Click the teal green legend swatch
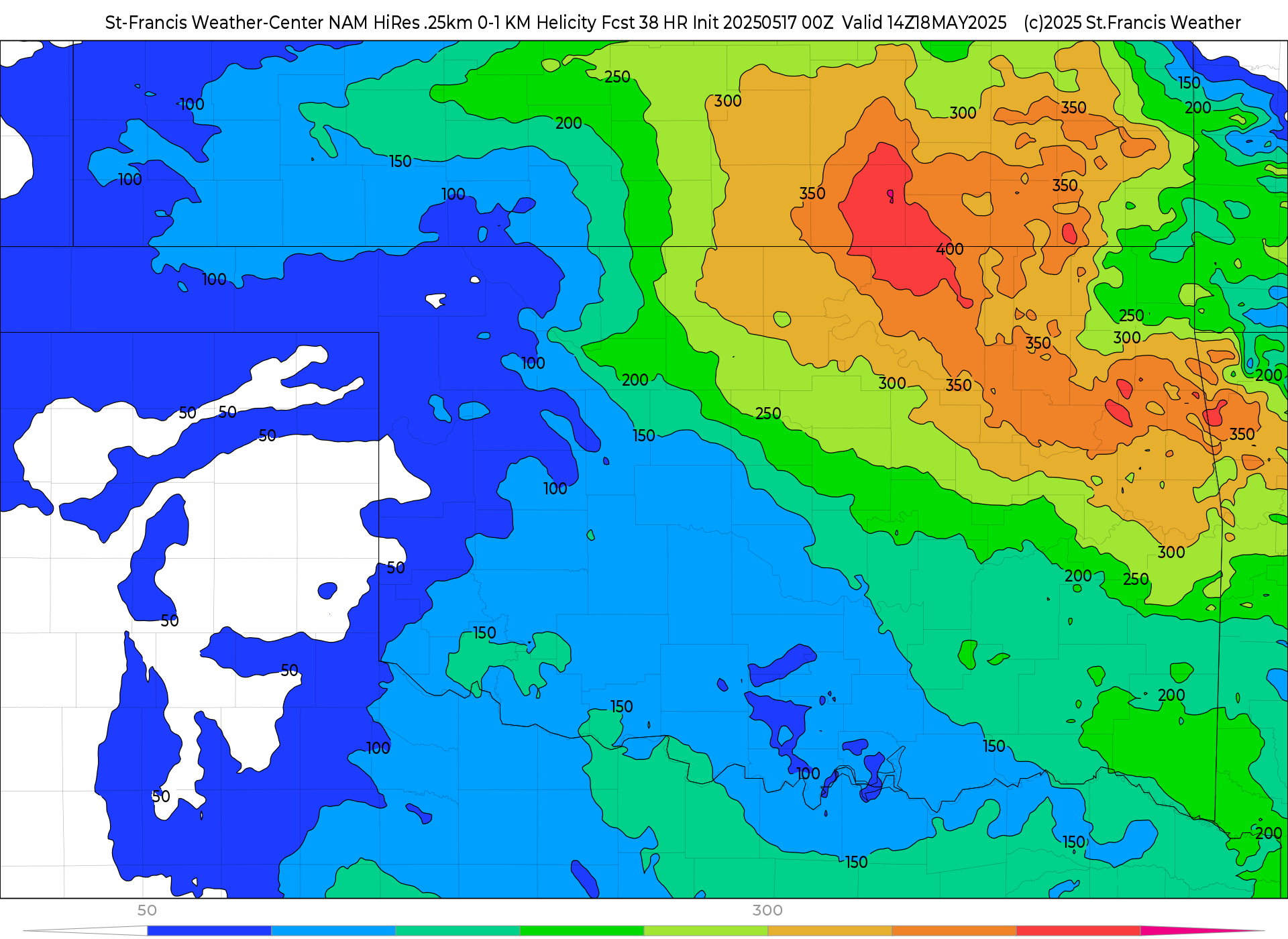The height and width of the screenshot is (939, 1288). [458, 931]
